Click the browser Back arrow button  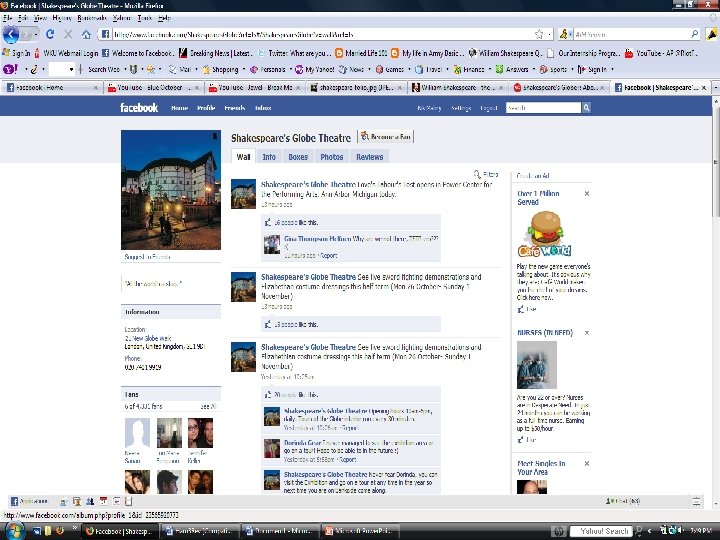pos(11,34)
